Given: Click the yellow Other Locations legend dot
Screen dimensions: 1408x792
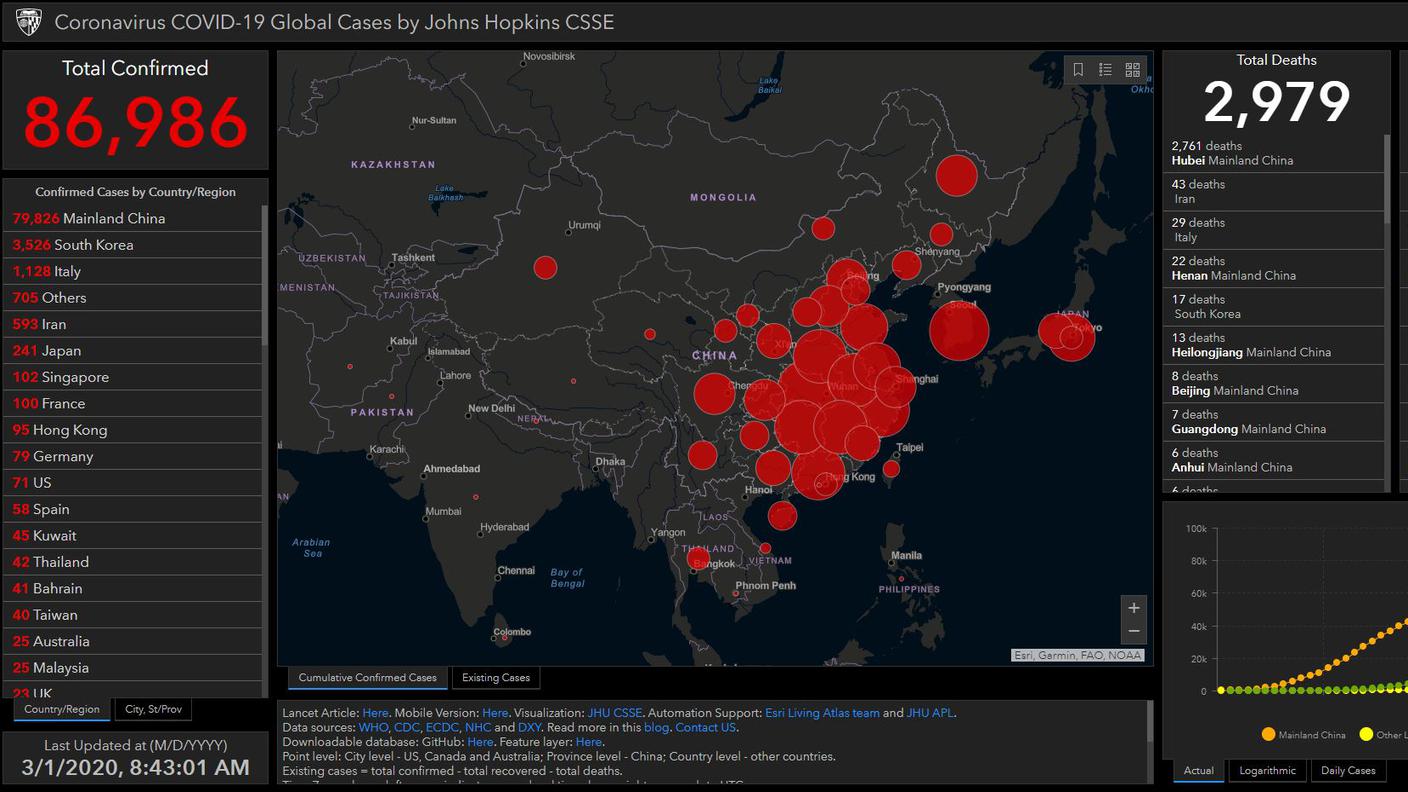Looking at the screenshot, I should [x=1366, y=734].
